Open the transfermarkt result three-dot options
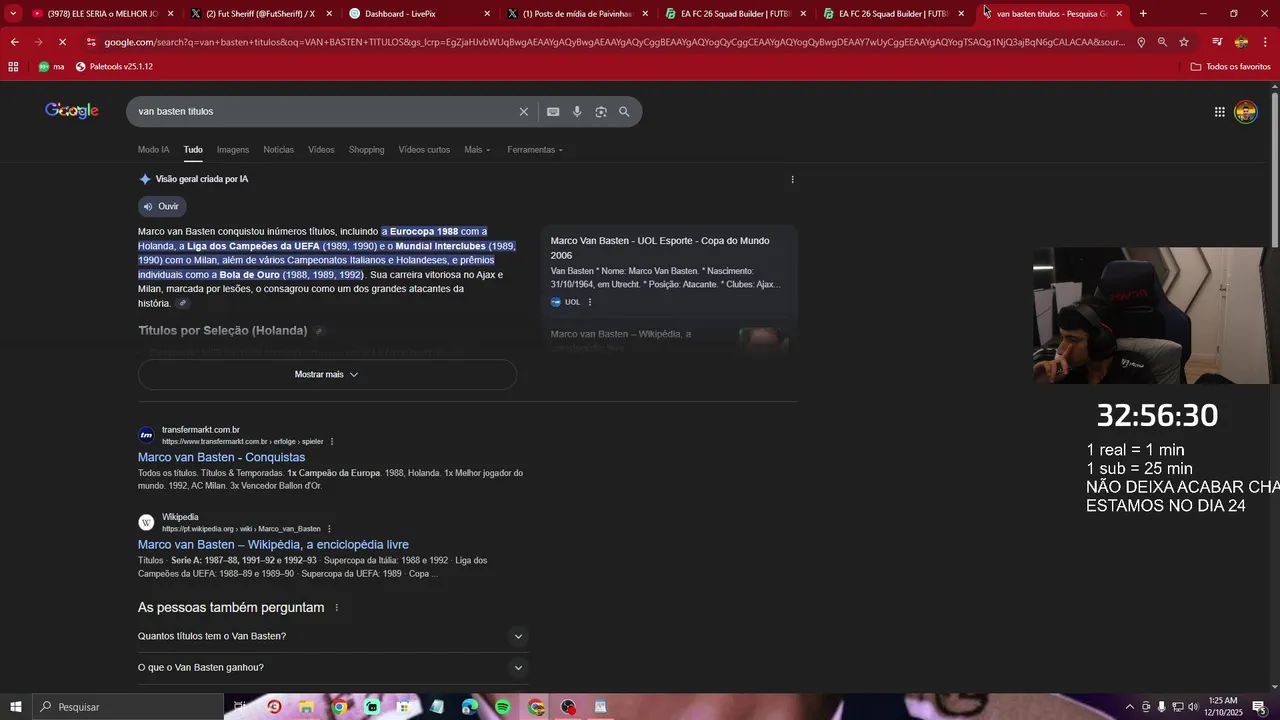Viewport: 1280px width, 720px height. [x=332, y=441]
